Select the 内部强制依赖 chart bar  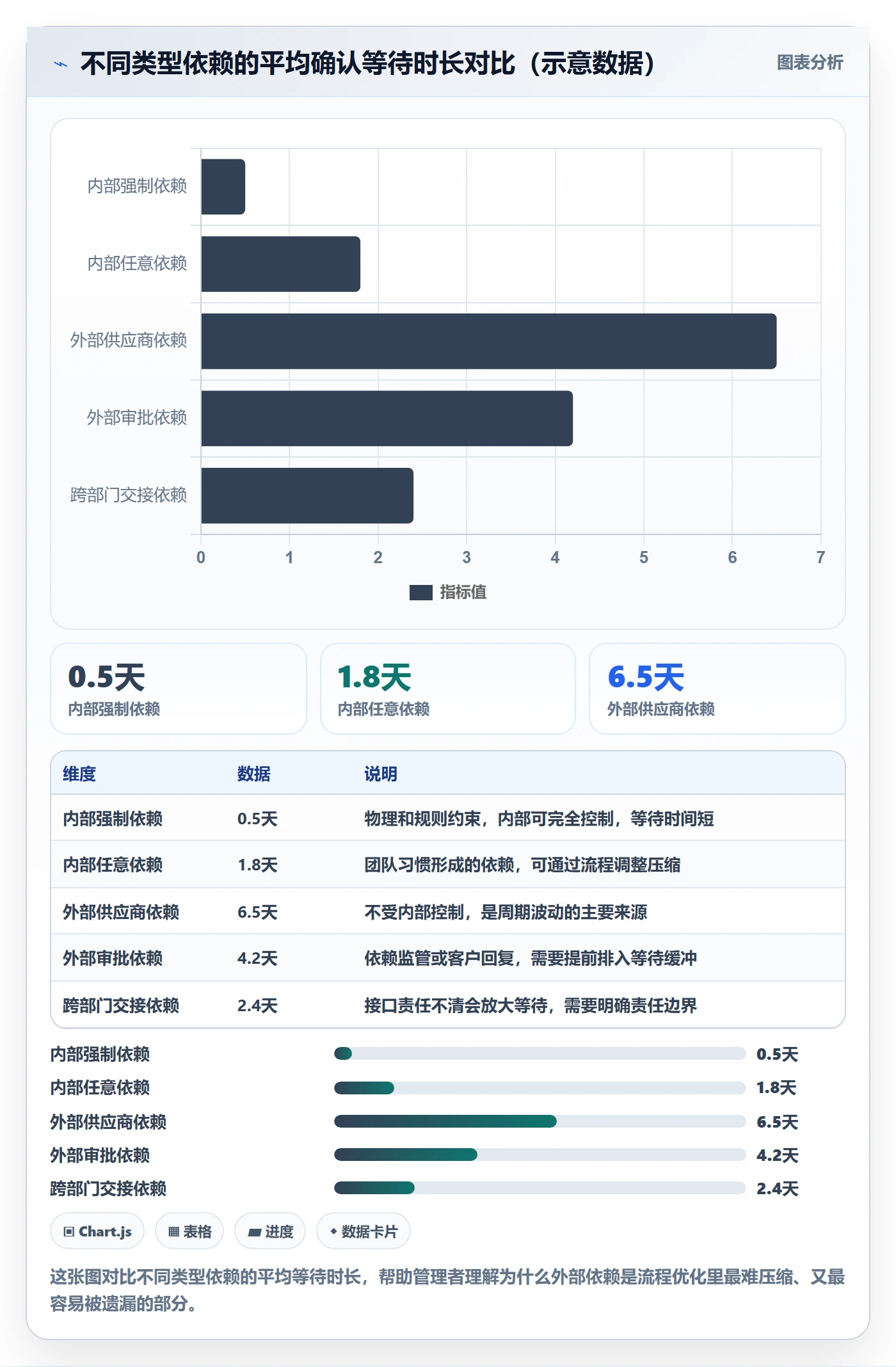[223, 187]
